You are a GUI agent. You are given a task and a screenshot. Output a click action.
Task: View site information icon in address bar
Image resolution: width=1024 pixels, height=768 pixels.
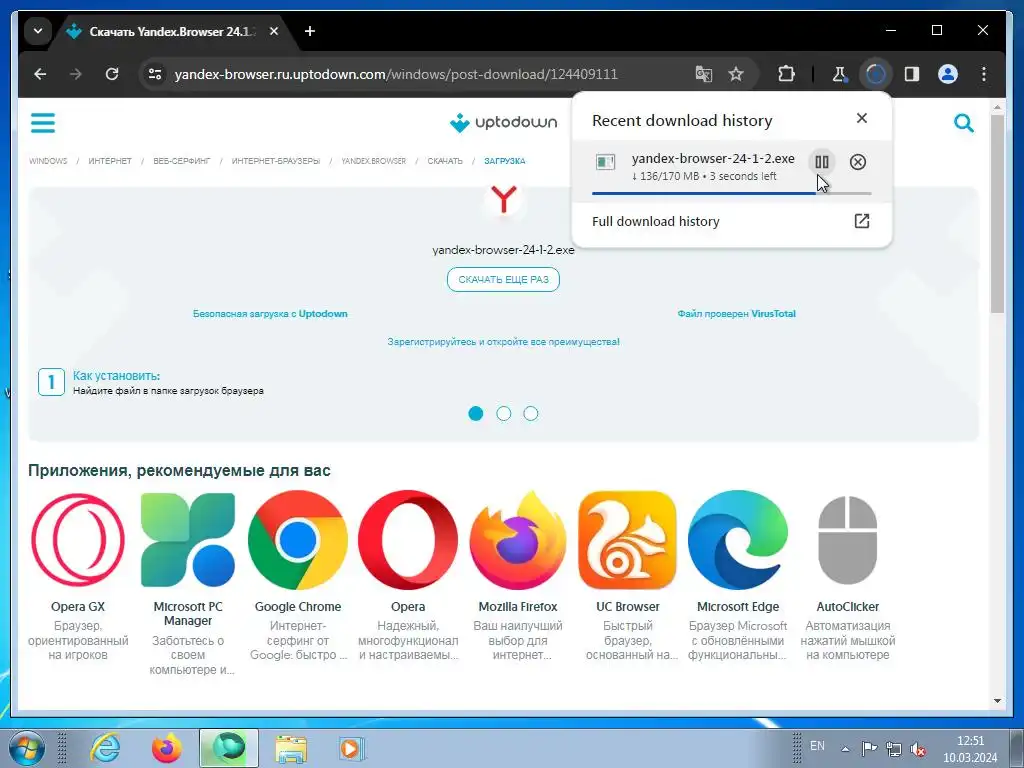155,74
